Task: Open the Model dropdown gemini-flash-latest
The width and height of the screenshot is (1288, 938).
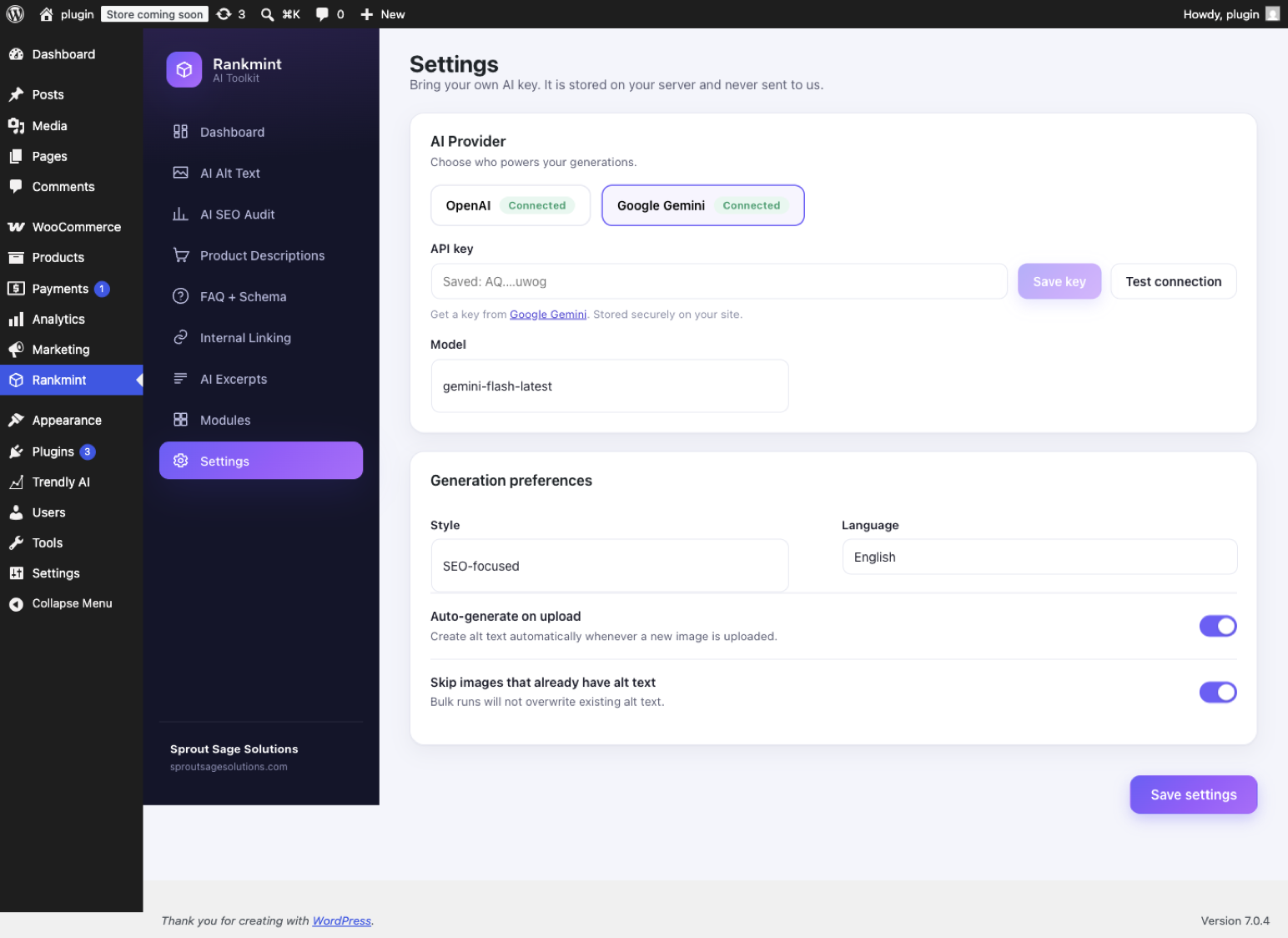Action: tap(610, 386)
